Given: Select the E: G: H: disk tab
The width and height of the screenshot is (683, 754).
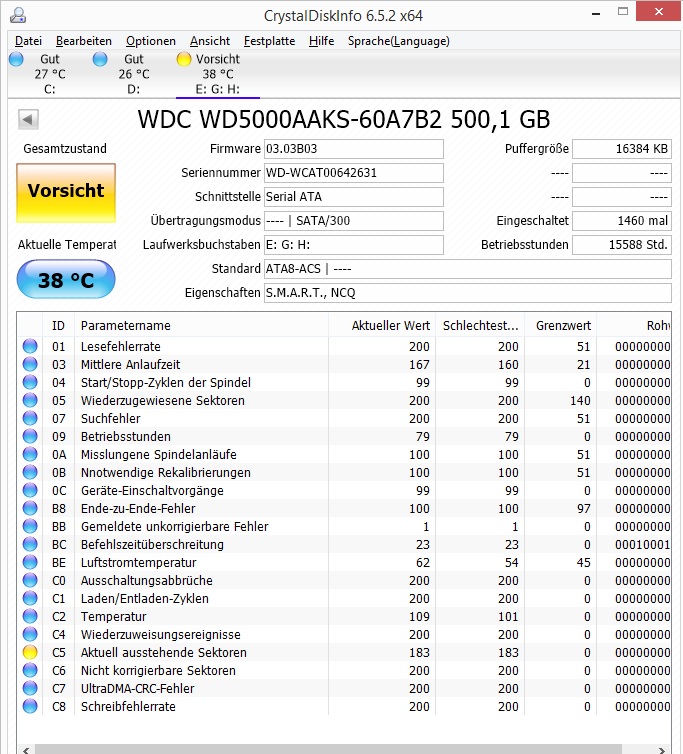Looking at the screenshot, I should 217,74.
